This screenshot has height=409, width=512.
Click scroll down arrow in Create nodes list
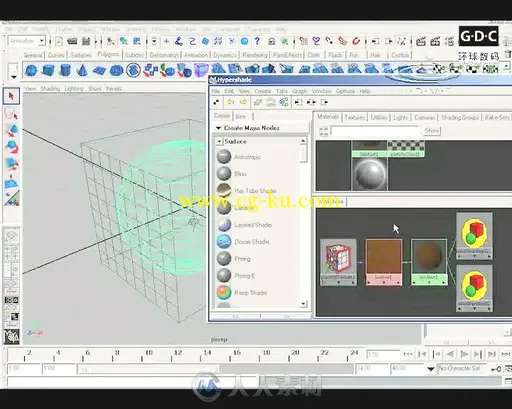(x=303, y=303)
